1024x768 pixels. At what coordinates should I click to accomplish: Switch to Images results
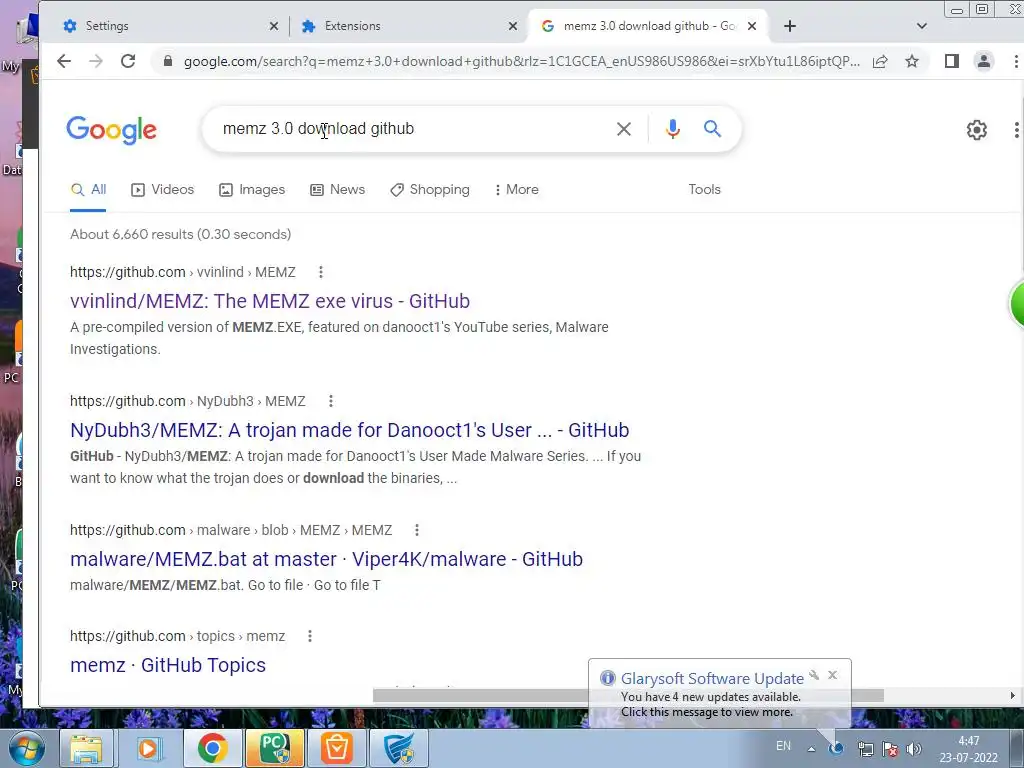pos(252,189)
